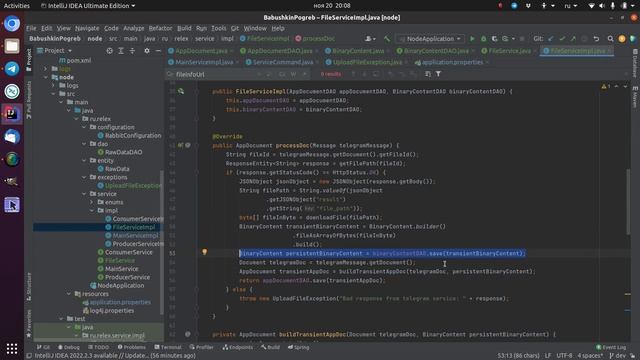This screenshot has height=360, width=640.
Task: Select pom.xml in project tree
Action: (x=75, y=60)
